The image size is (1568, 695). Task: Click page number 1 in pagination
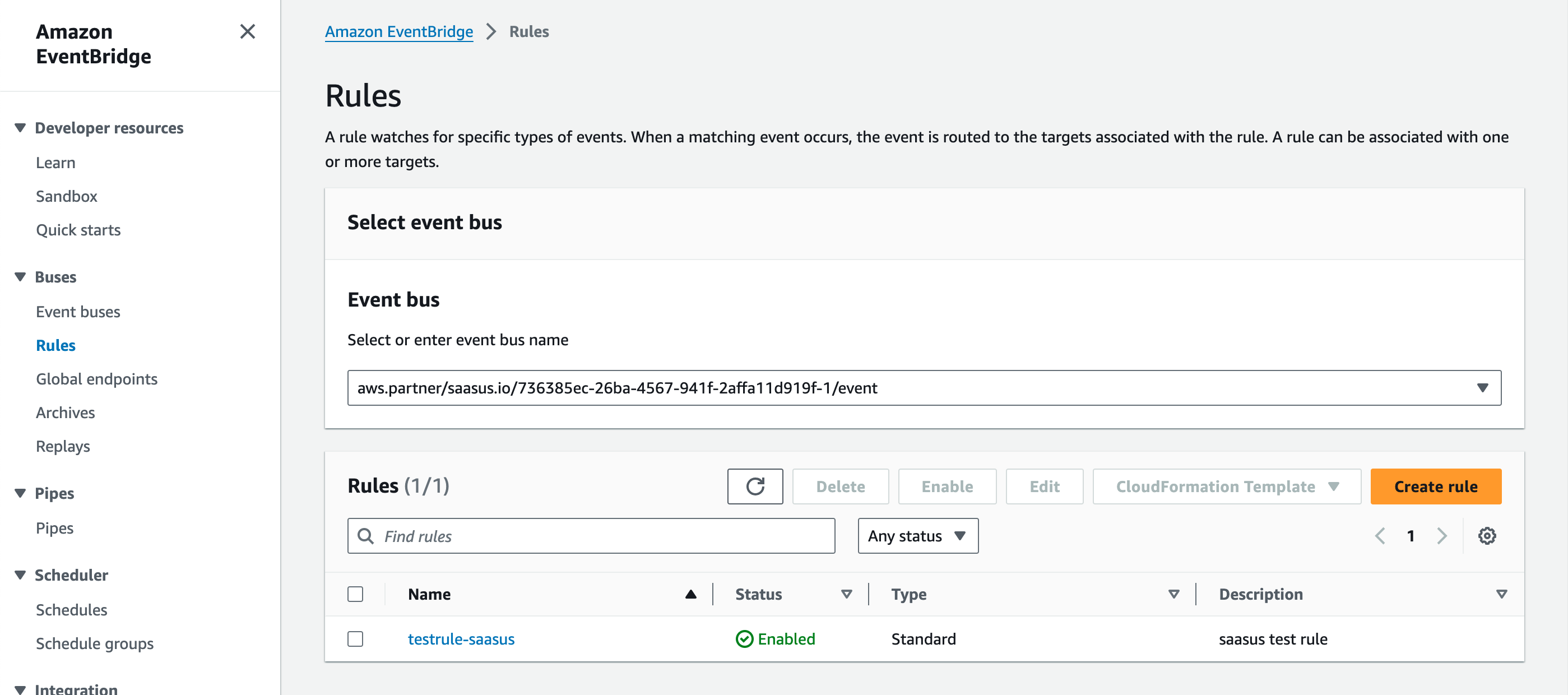click(1411, 536)
